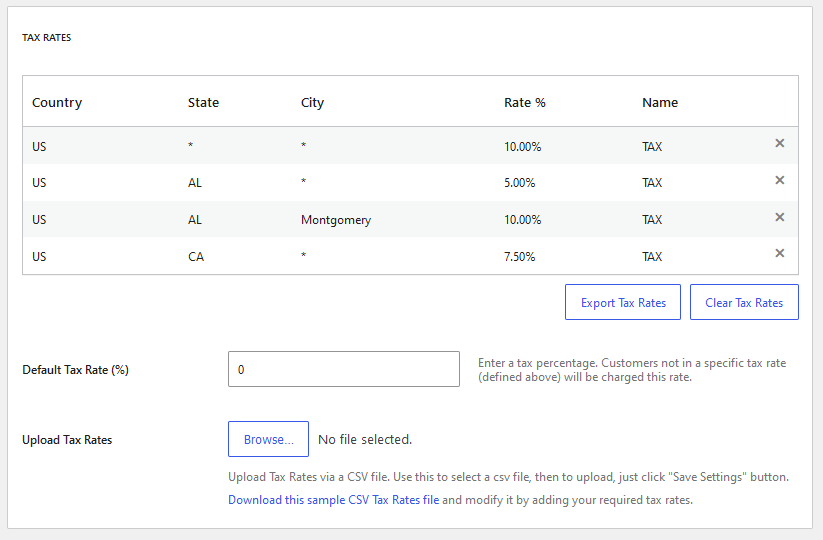The width and height of the screenshot is (823, 540).
Task: Remove the AL 5.00% tax rate row
Action: (x=779, y=180)
